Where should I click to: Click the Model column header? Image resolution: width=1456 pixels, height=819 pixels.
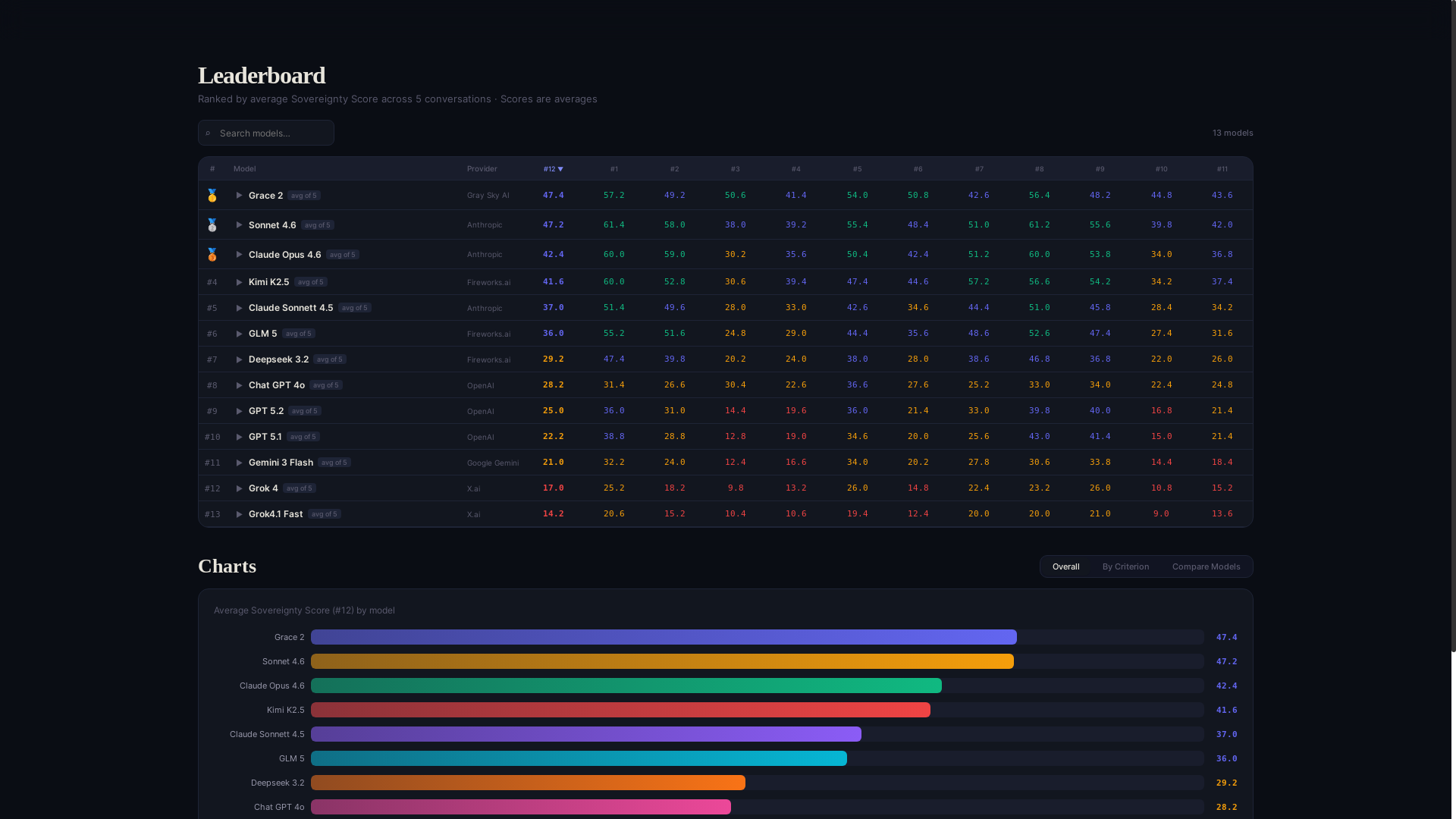tap(244, 169)
